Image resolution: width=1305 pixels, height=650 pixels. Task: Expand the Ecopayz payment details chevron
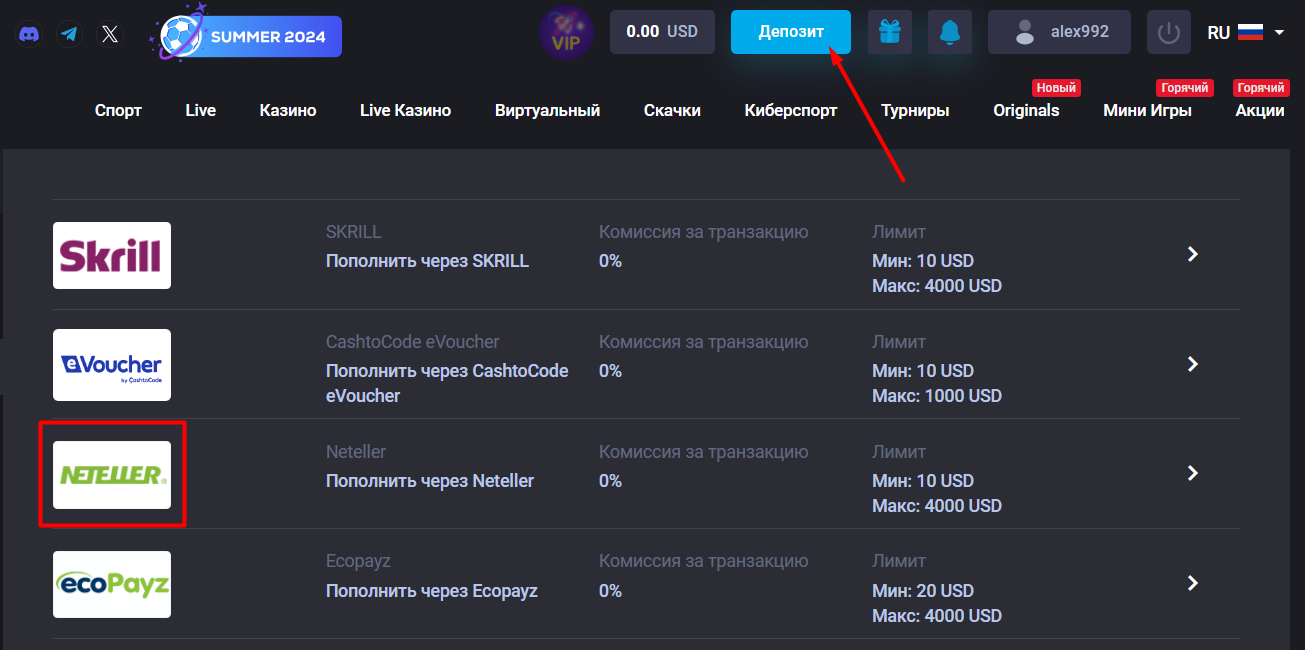(1192, 581)
